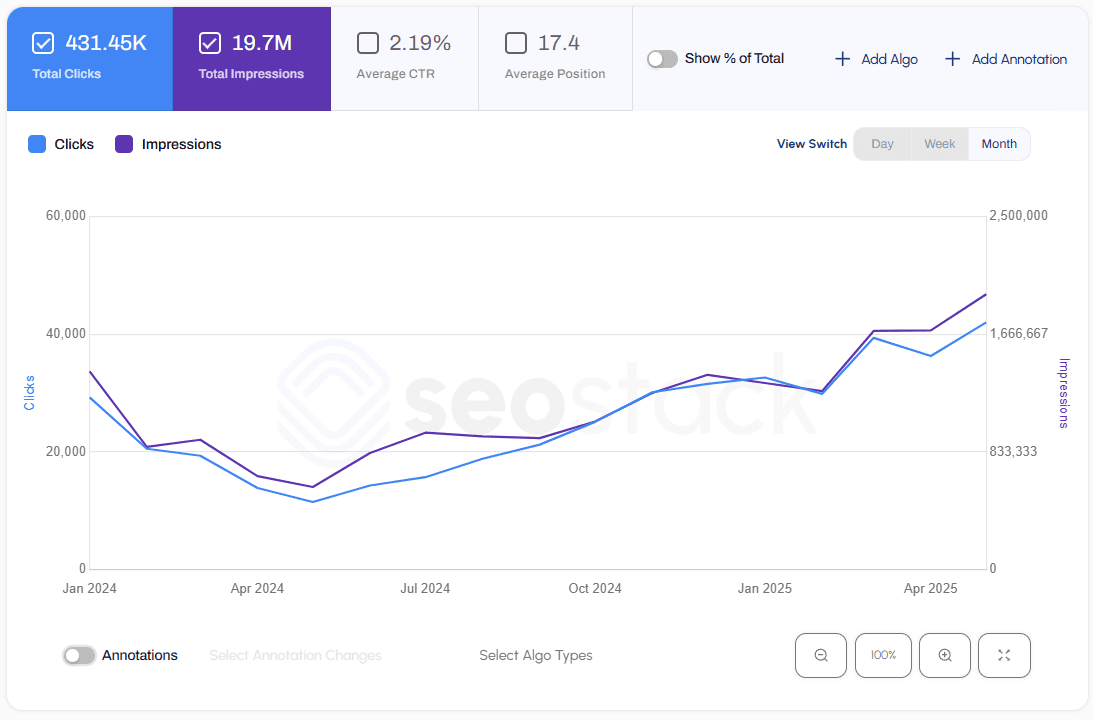This screenshot has width=1093, height=720.
Task: Click the Add Annotation link
Action: pyautogui.click(x=1016, y=59)
